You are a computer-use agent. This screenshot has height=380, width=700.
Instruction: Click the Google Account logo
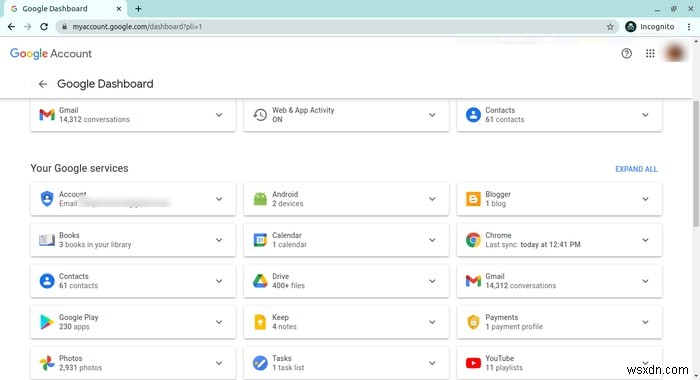click(51, 54)
